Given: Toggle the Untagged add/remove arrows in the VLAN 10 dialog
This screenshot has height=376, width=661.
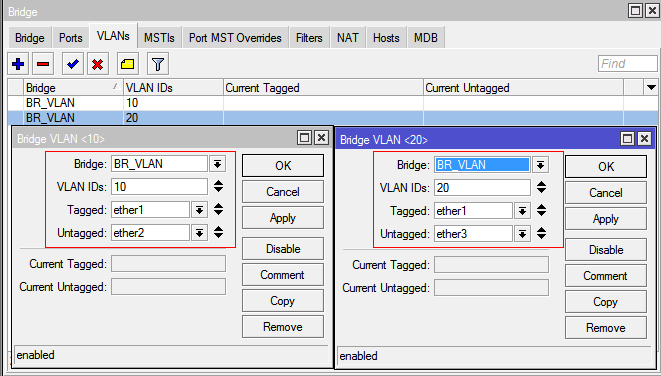Looking at the screenshot, I should click(x=218, y=233).
